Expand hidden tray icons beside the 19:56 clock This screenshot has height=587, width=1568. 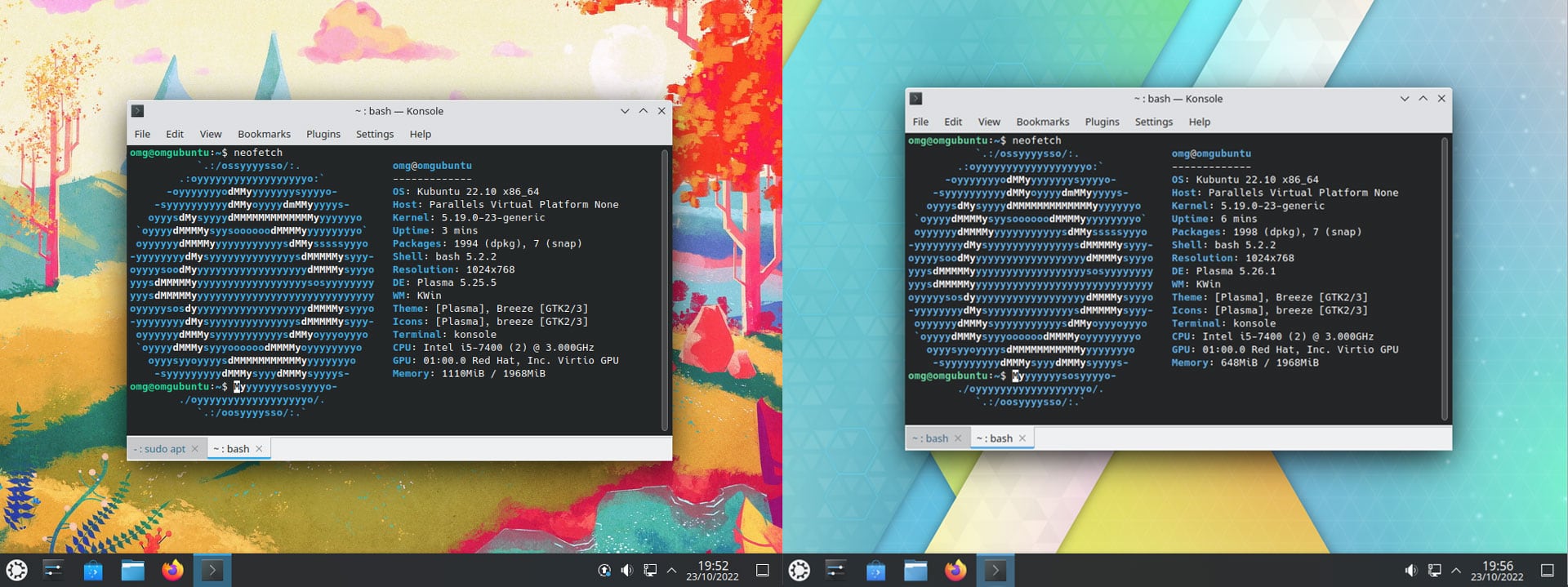point(1455,571)
